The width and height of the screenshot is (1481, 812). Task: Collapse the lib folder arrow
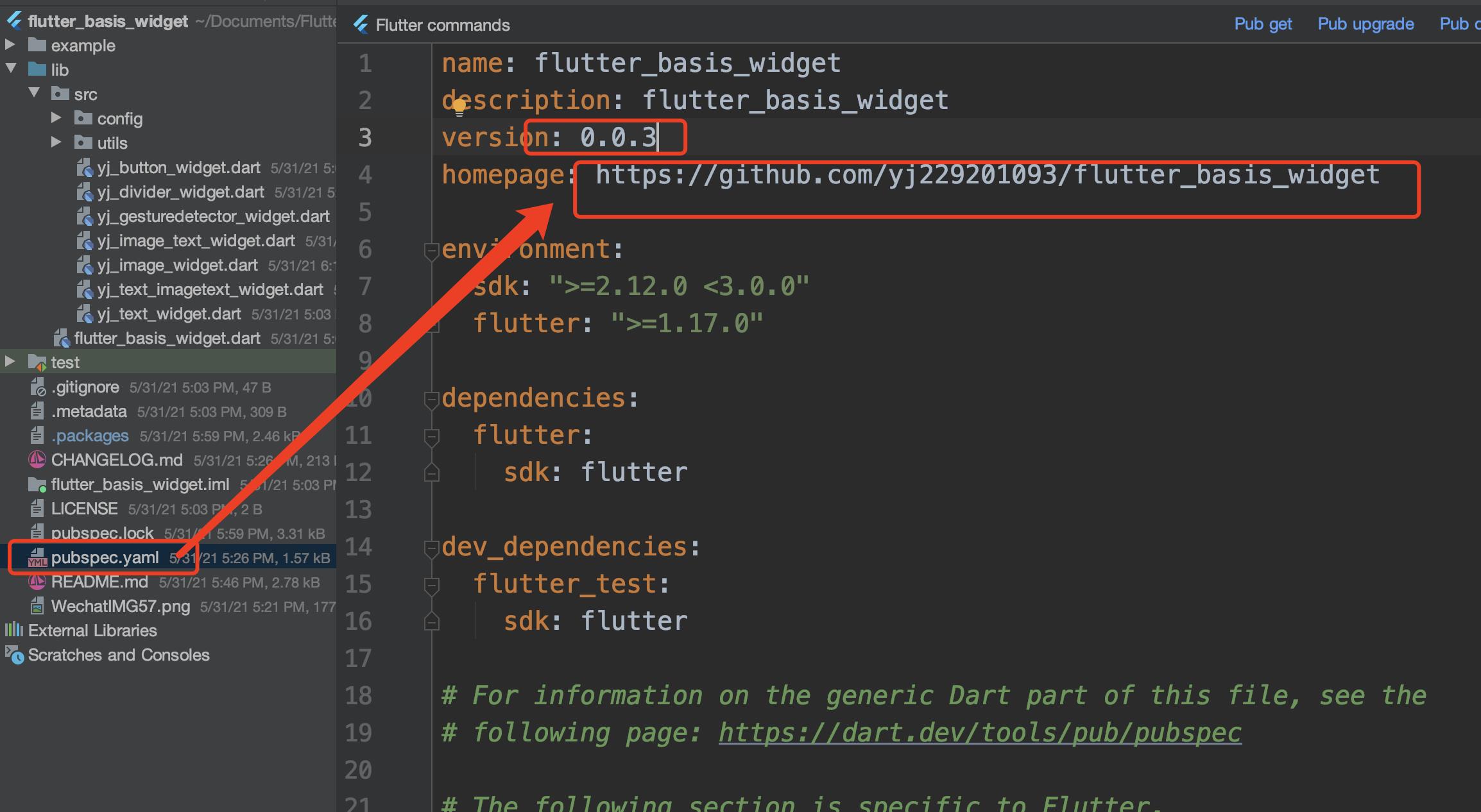pos(11,68)
